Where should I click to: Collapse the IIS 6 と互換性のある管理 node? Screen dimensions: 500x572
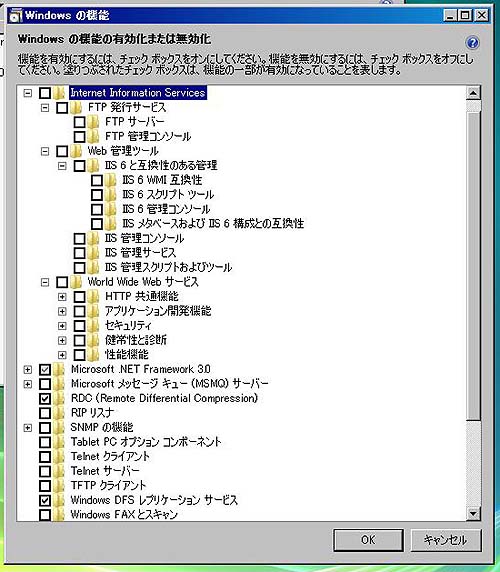coord(62,166)
